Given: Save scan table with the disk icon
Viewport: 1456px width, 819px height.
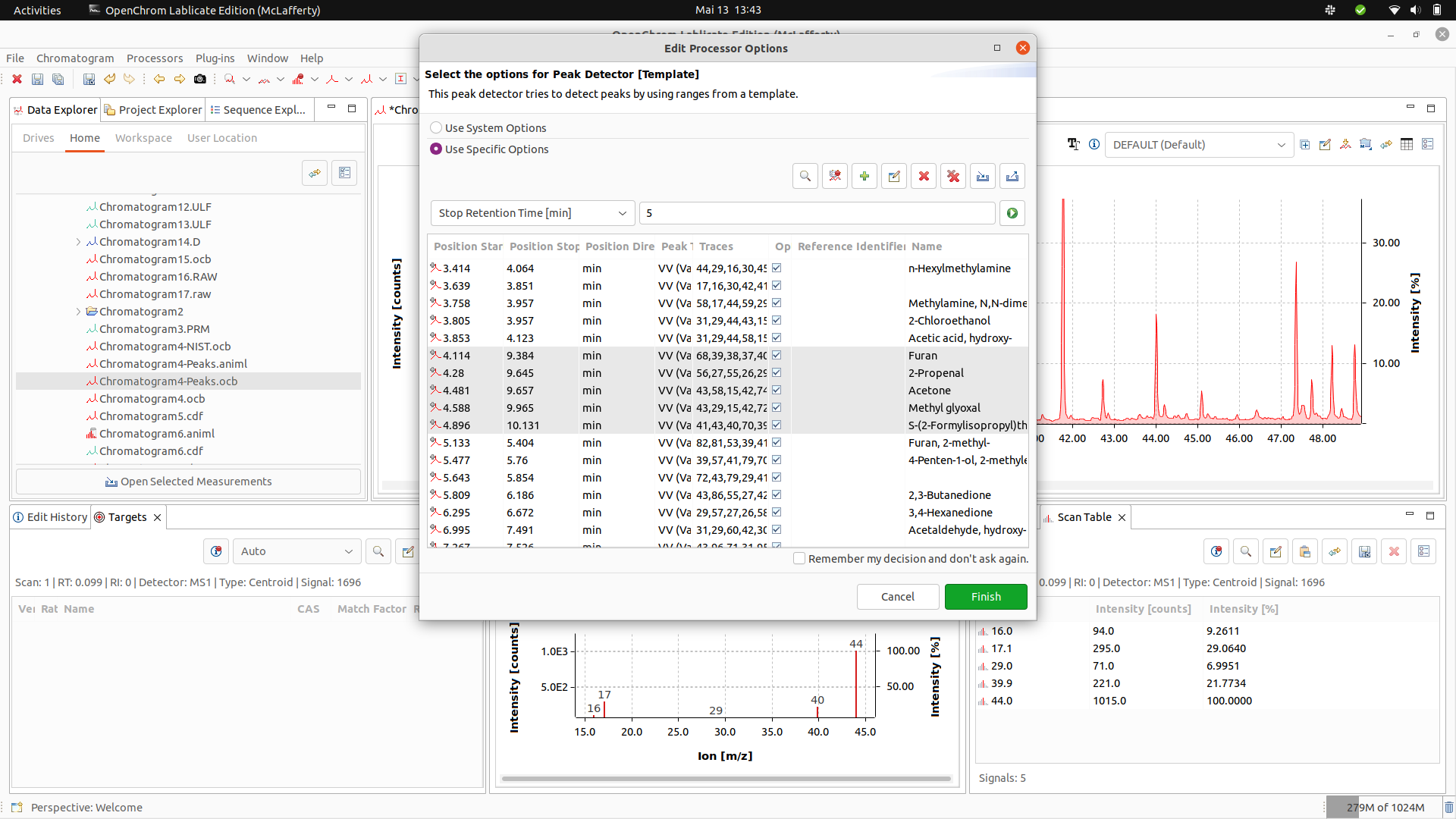Looking at the screenshot, I should pyautogui.click(x=1365, y=551).
